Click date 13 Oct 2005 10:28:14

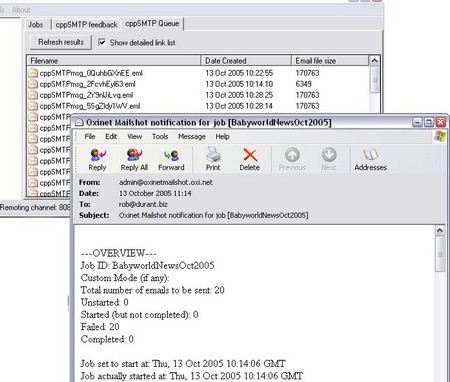[x=239, y=106]
